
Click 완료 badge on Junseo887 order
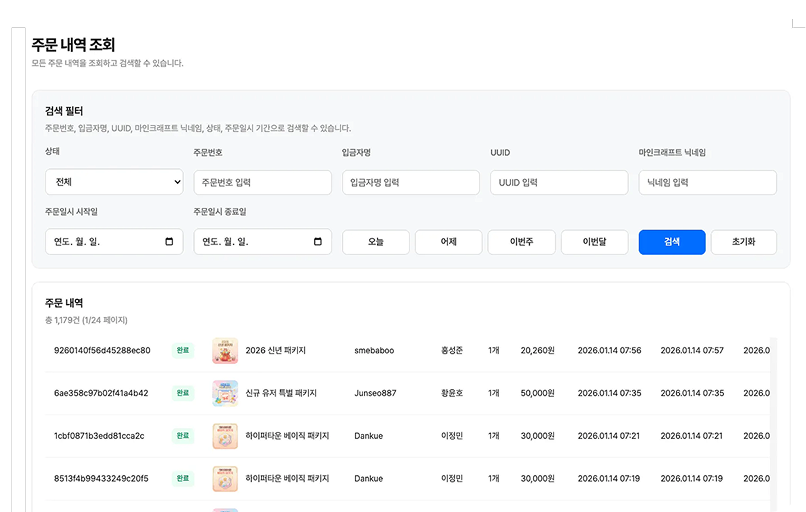click(x=183, y=393)
